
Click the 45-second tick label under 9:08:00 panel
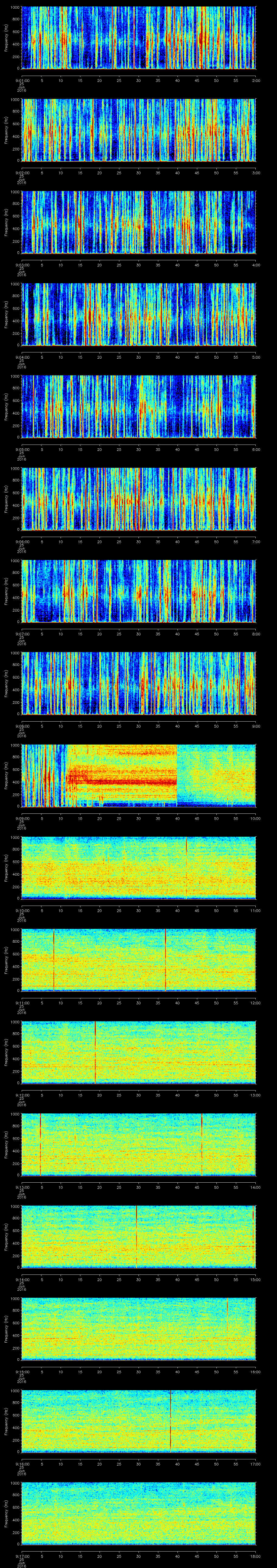pos(197,726)
